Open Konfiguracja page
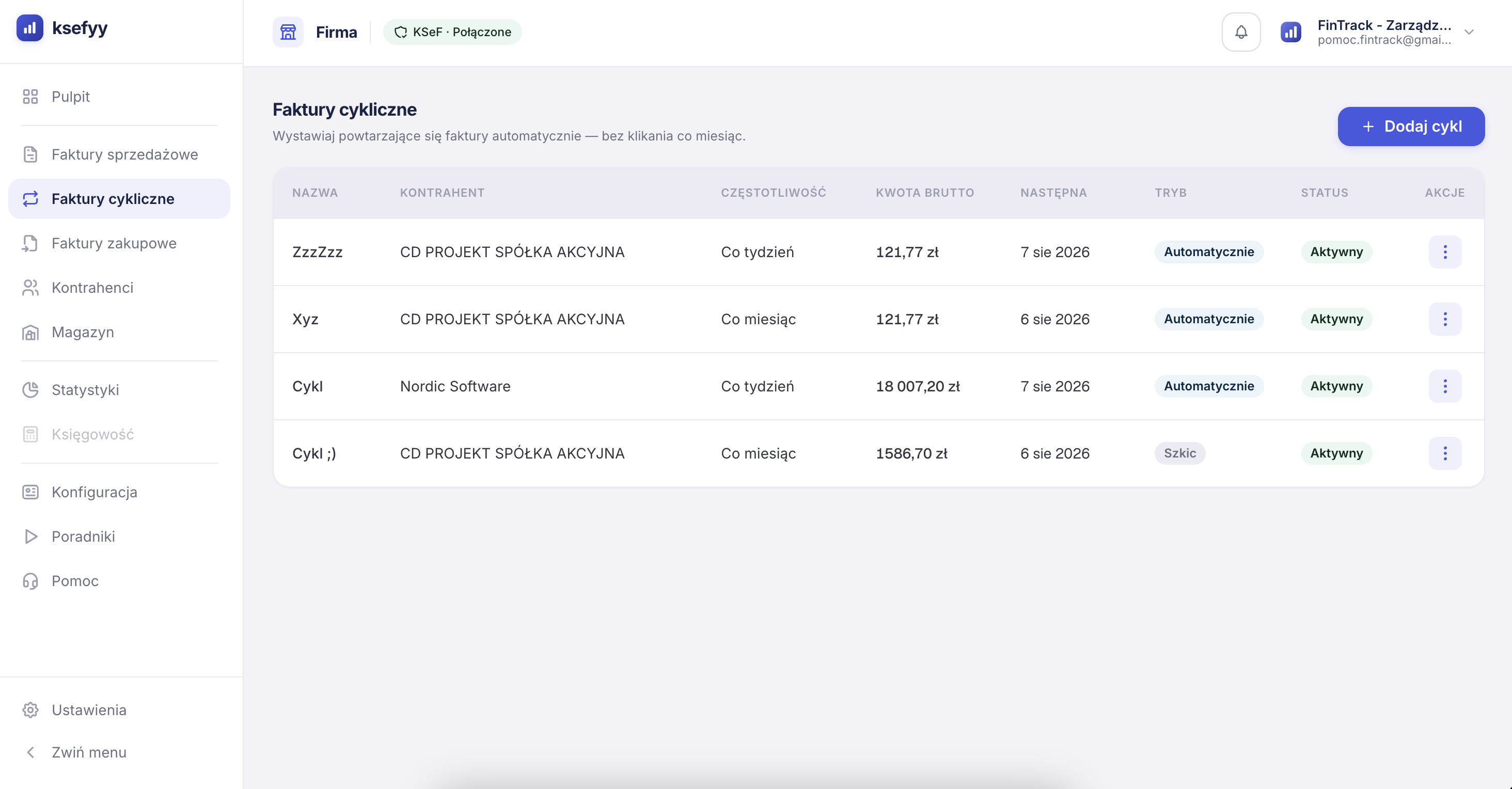The image size is (1512, 789). (x=119, y=492)
